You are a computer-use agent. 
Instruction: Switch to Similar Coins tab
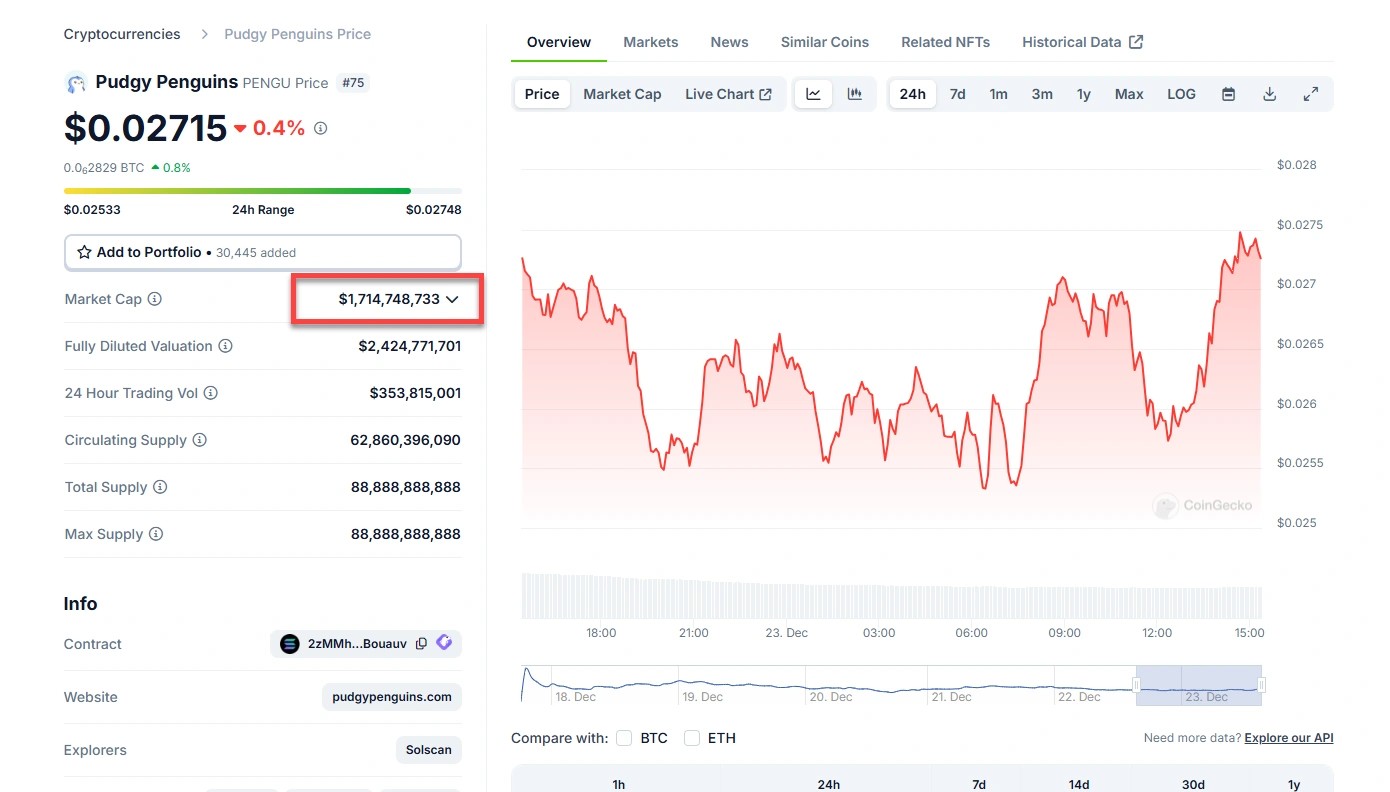click(x=824, y=42)
